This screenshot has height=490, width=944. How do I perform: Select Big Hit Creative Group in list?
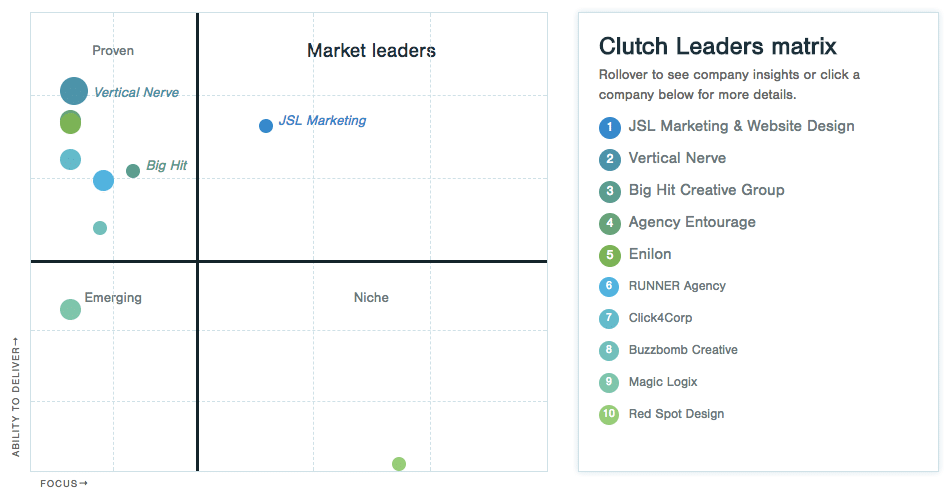tap(707, 190)
